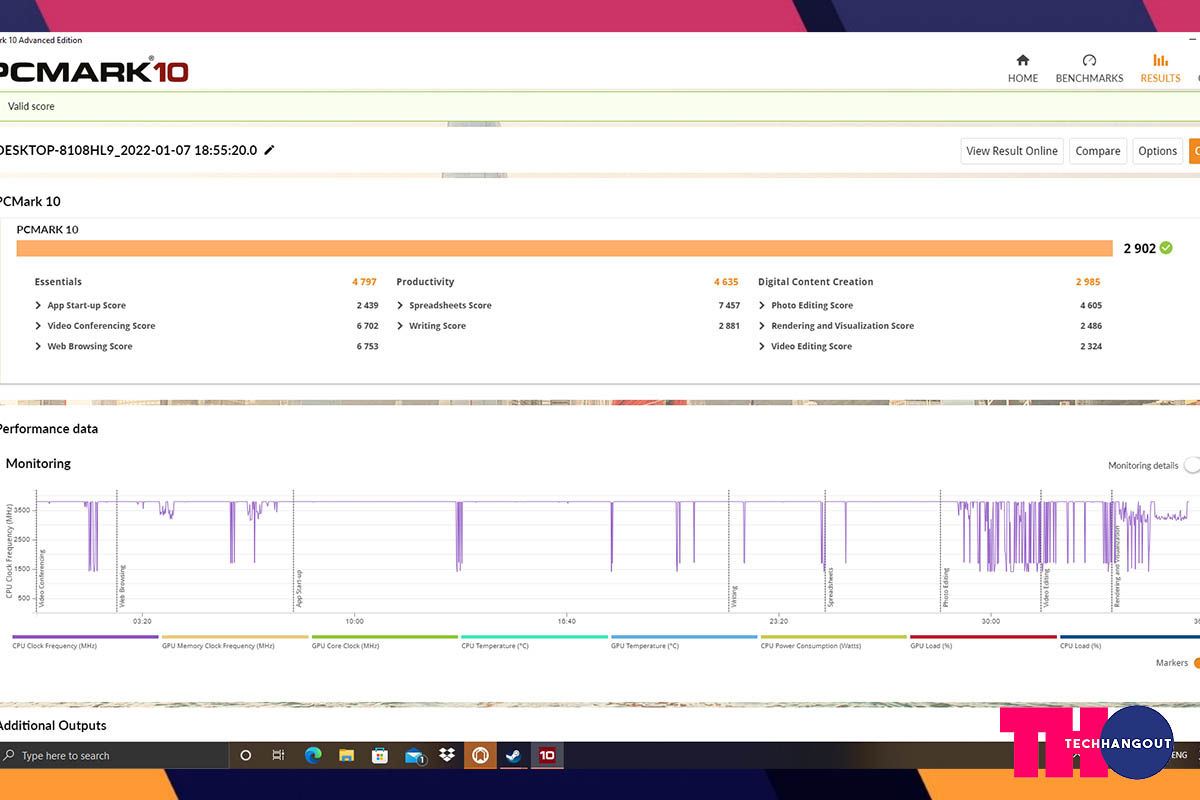
Task: Click the Monitoring section title
Action: [x=38, y=464]
